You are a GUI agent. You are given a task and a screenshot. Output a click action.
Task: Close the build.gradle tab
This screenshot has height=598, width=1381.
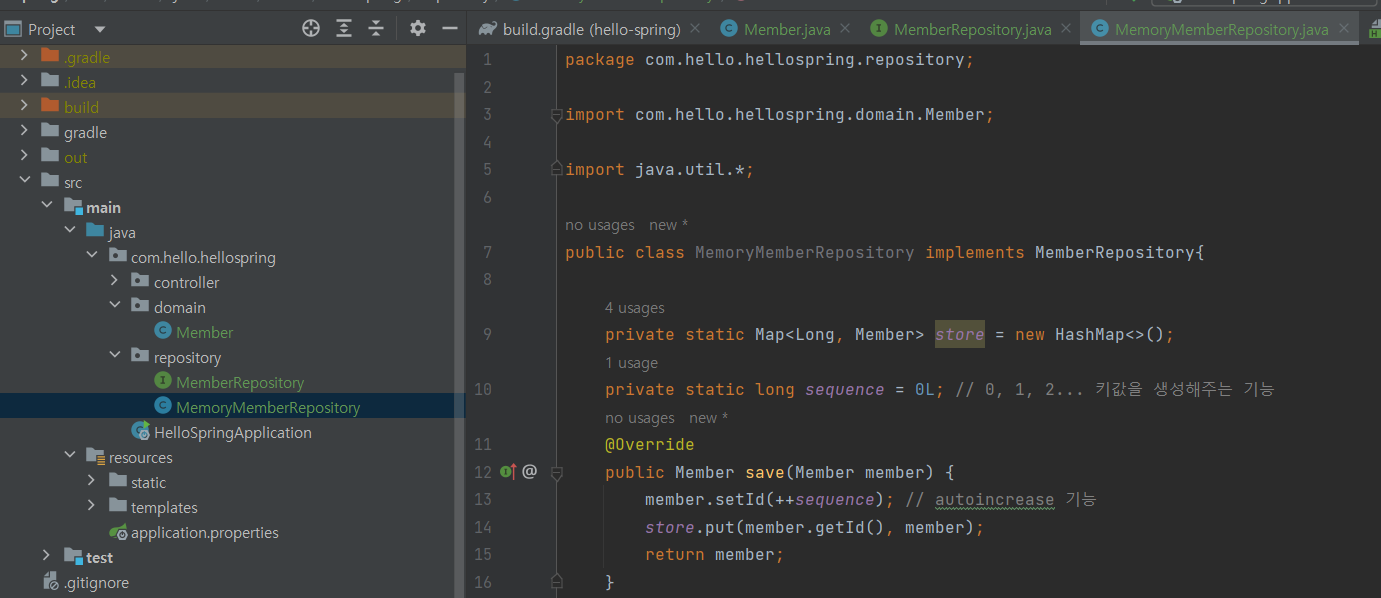click(696, 29)
